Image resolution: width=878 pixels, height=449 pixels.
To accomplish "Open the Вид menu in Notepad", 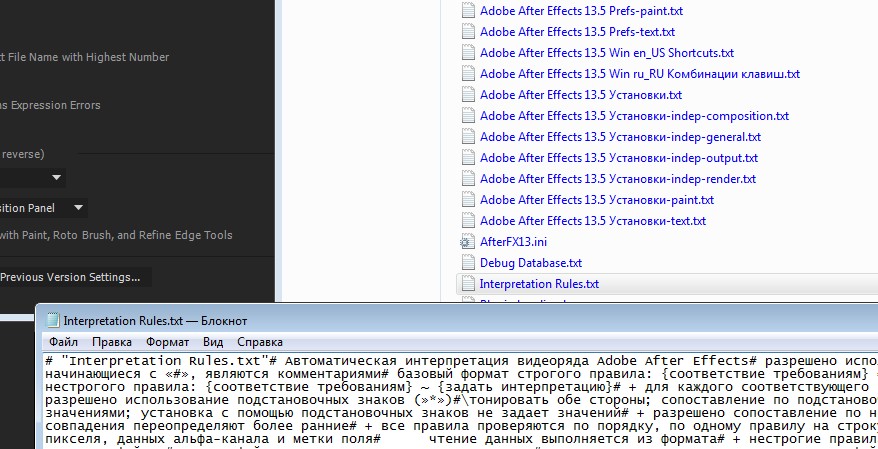I will click(x=213, y=342).
